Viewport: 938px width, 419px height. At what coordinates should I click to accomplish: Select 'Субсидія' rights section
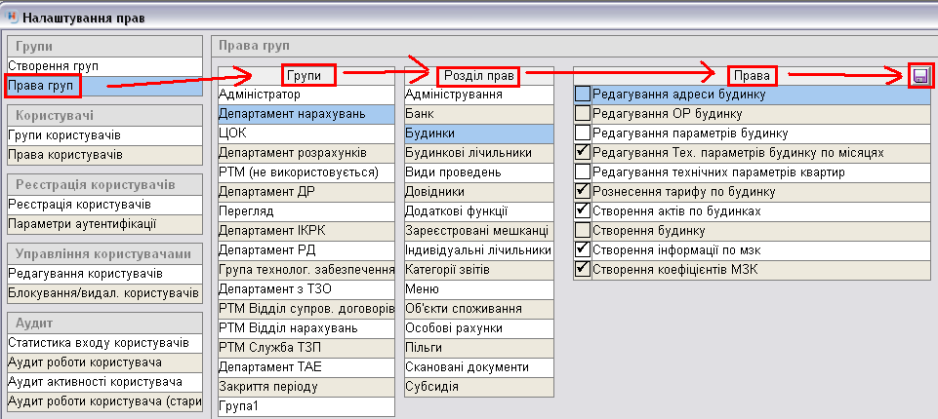click(x=433, y=387)
